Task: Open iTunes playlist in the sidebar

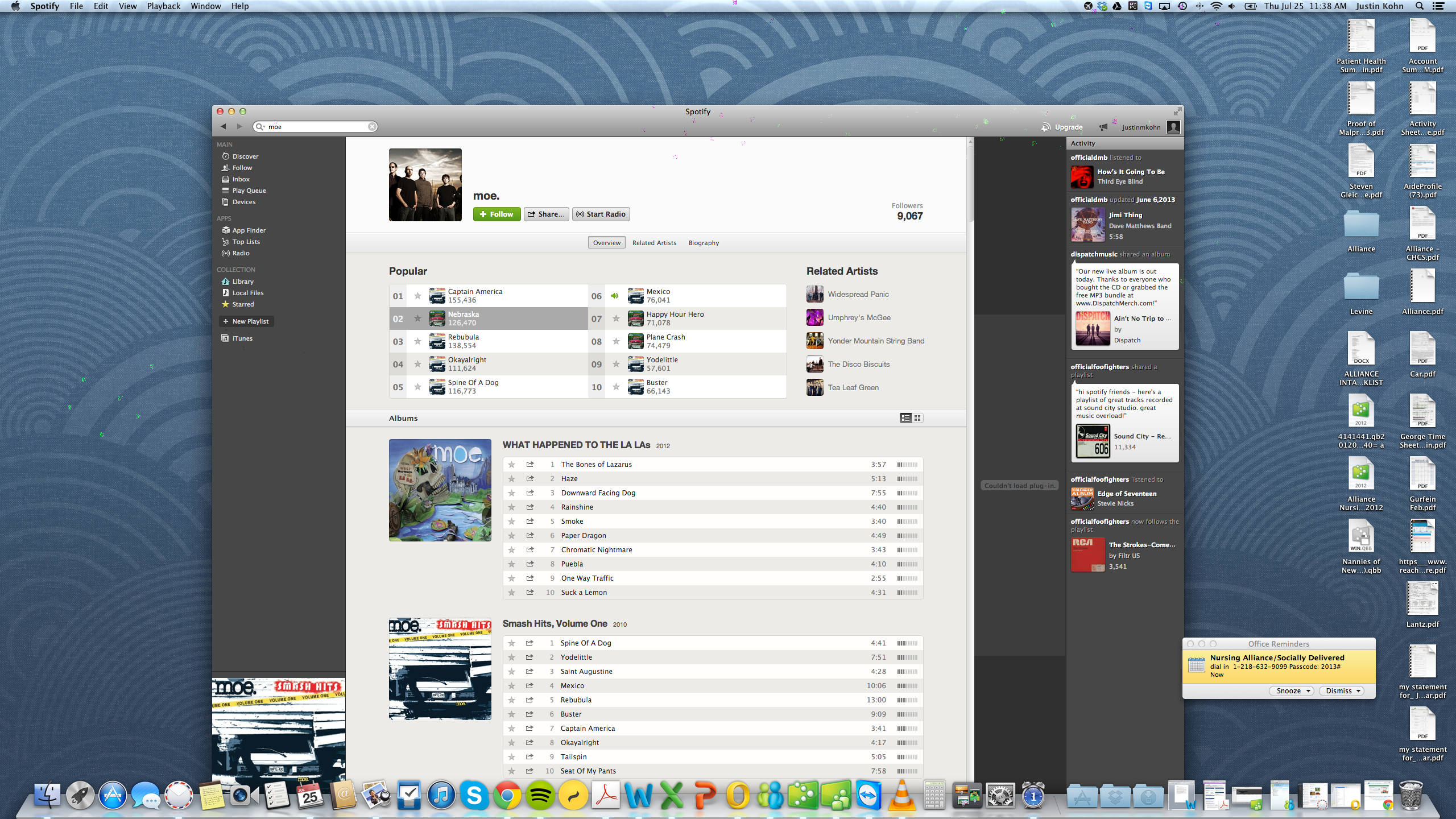Action: pos(242,338)
